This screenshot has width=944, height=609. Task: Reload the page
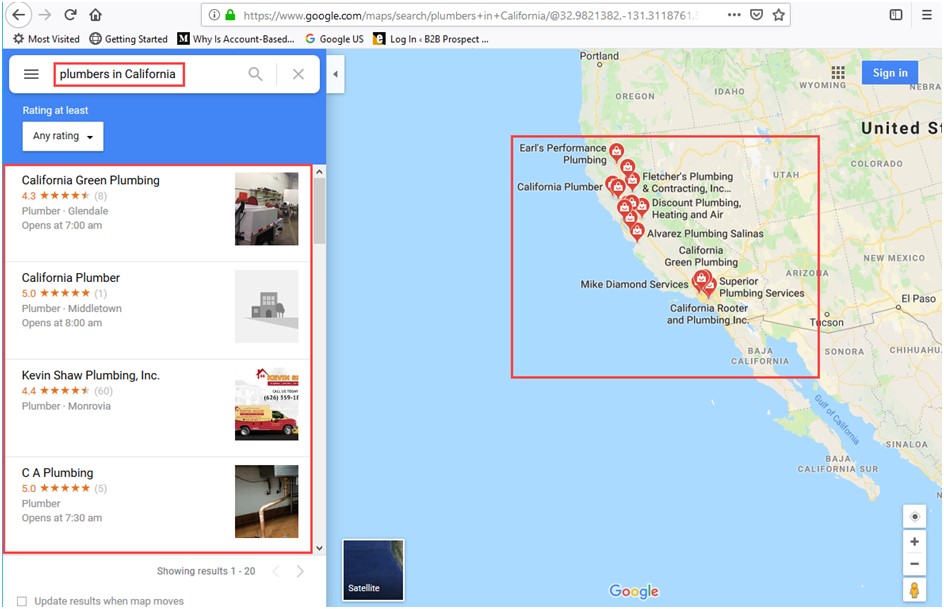pos(70,15)
